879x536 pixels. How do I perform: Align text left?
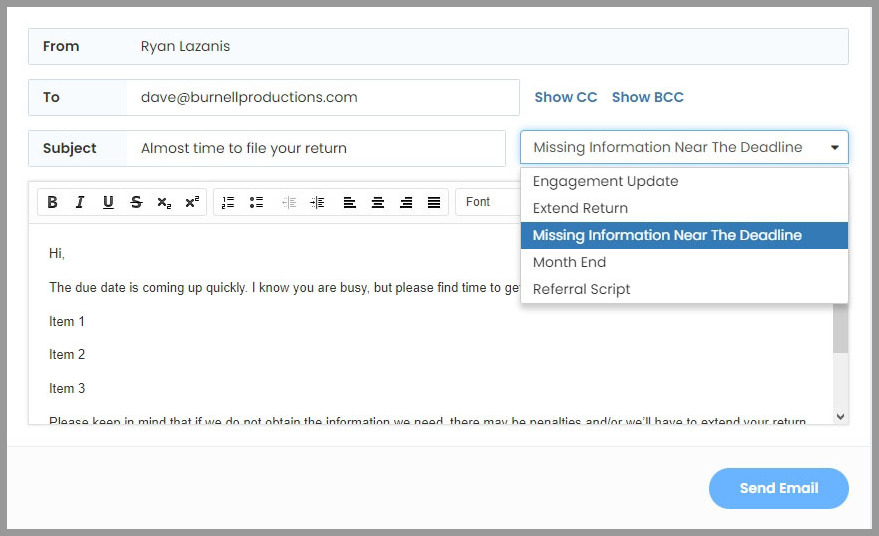(x=350, y=202)
